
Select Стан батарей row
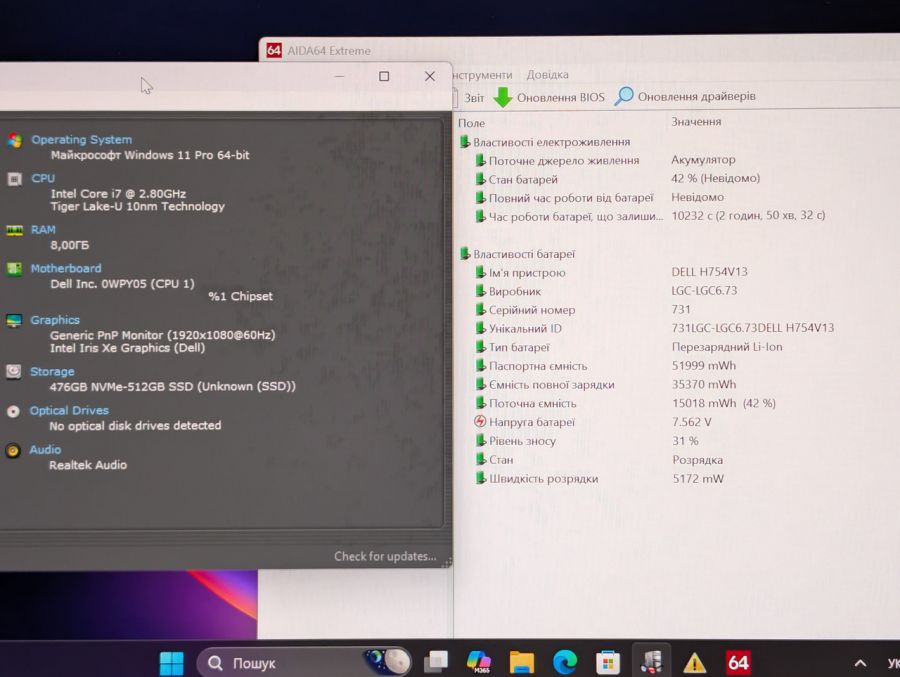(x=618, y=179)
